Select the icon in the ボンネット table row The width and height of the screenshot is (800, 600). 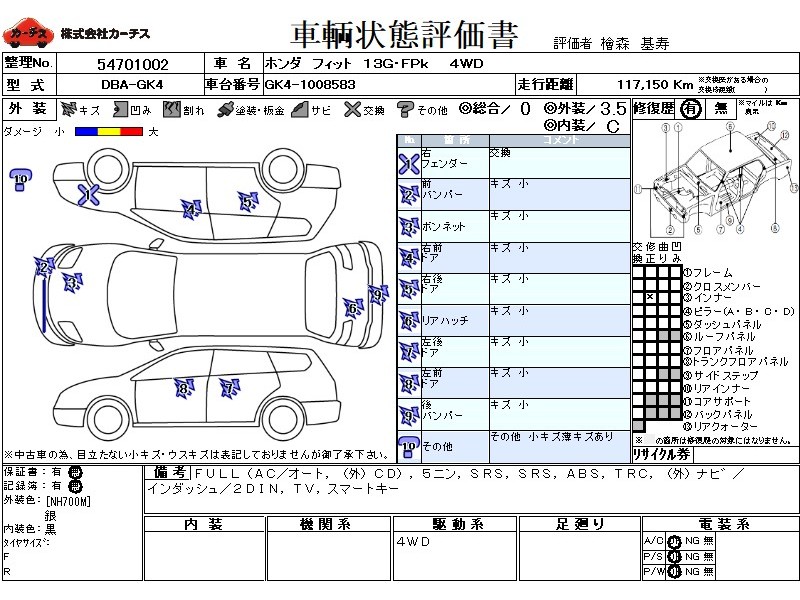(409, 227)
